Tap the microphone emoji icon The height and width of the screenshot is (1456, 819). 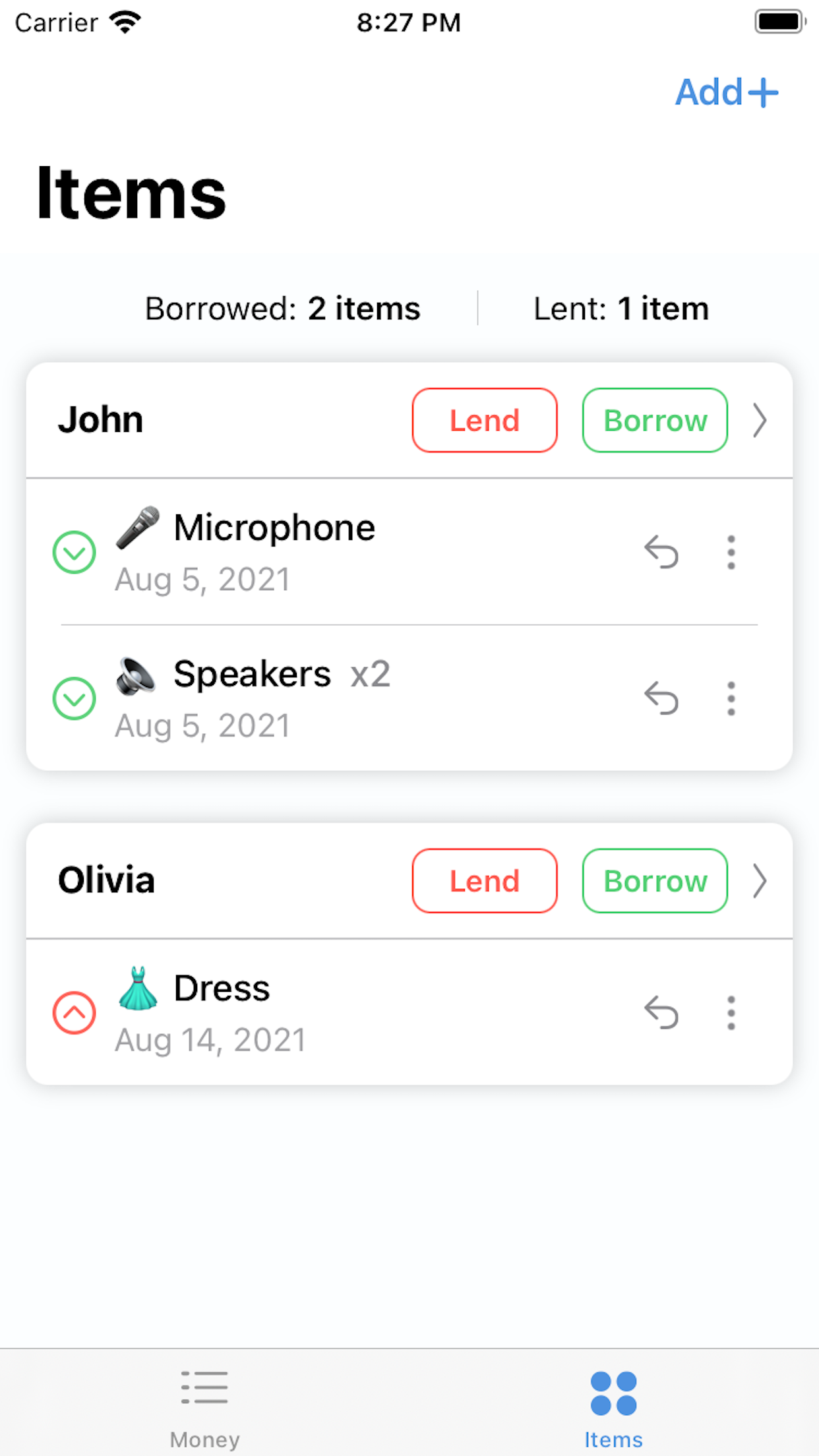point(137,528)
